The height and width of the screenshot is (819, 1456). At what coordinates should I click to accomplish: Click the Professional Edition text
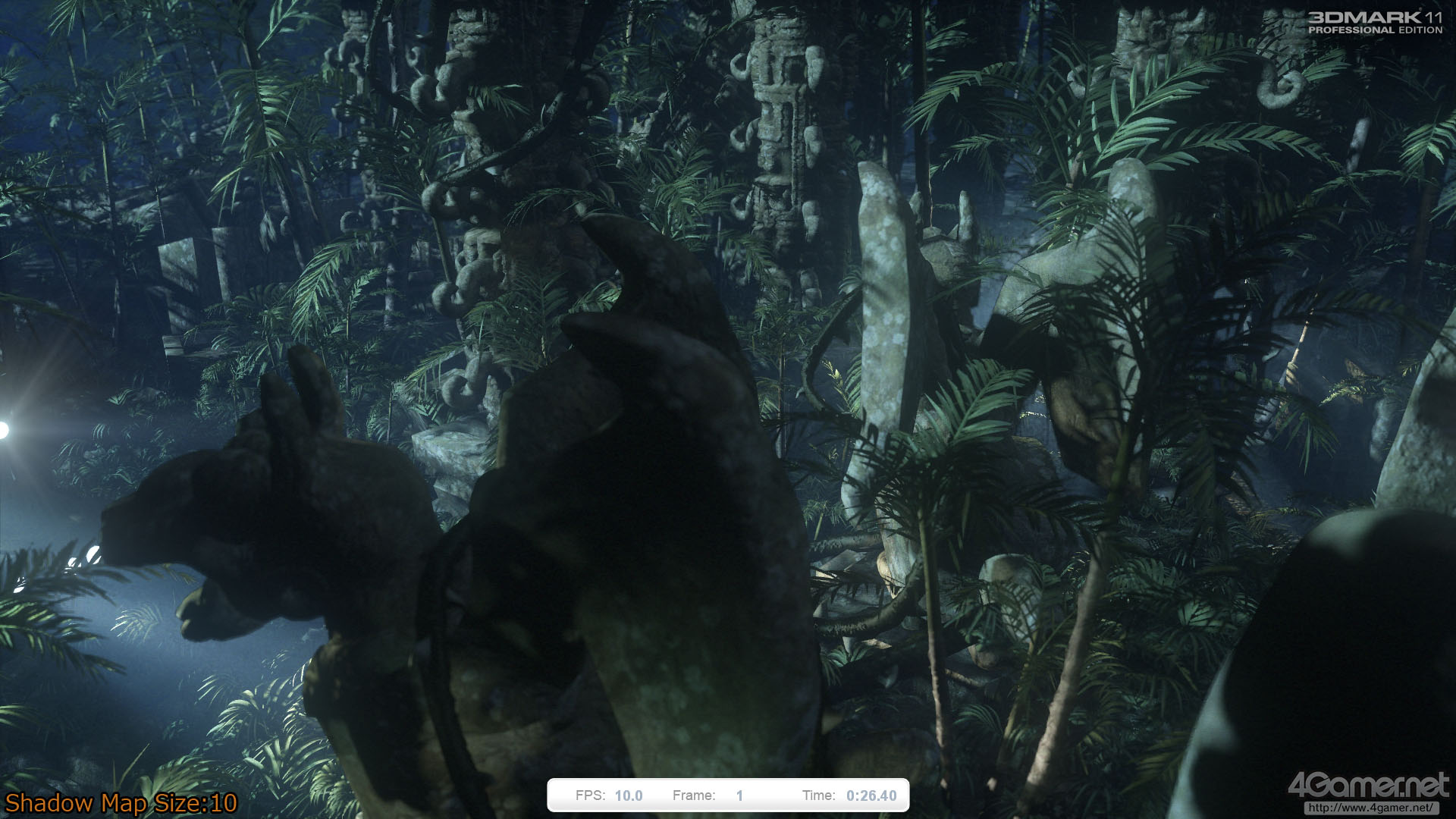1374,30
